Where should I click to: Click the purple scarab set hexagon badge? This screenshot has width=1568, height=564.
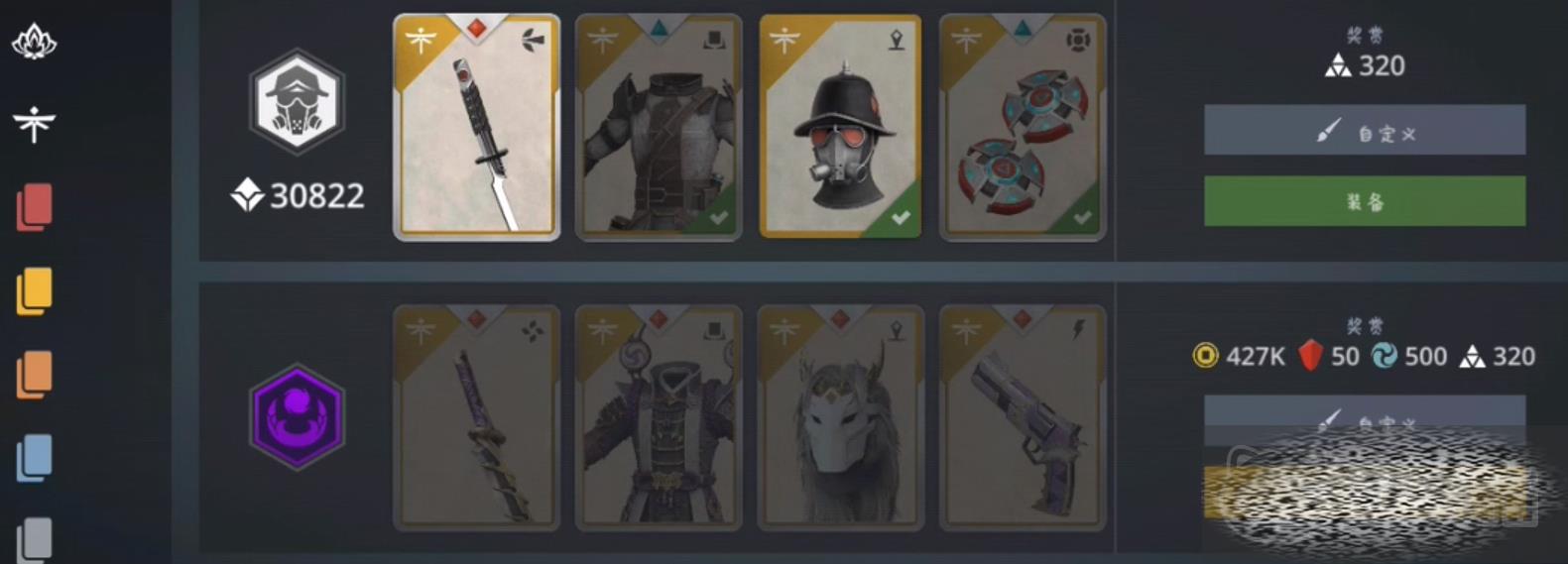click(297, 416)
